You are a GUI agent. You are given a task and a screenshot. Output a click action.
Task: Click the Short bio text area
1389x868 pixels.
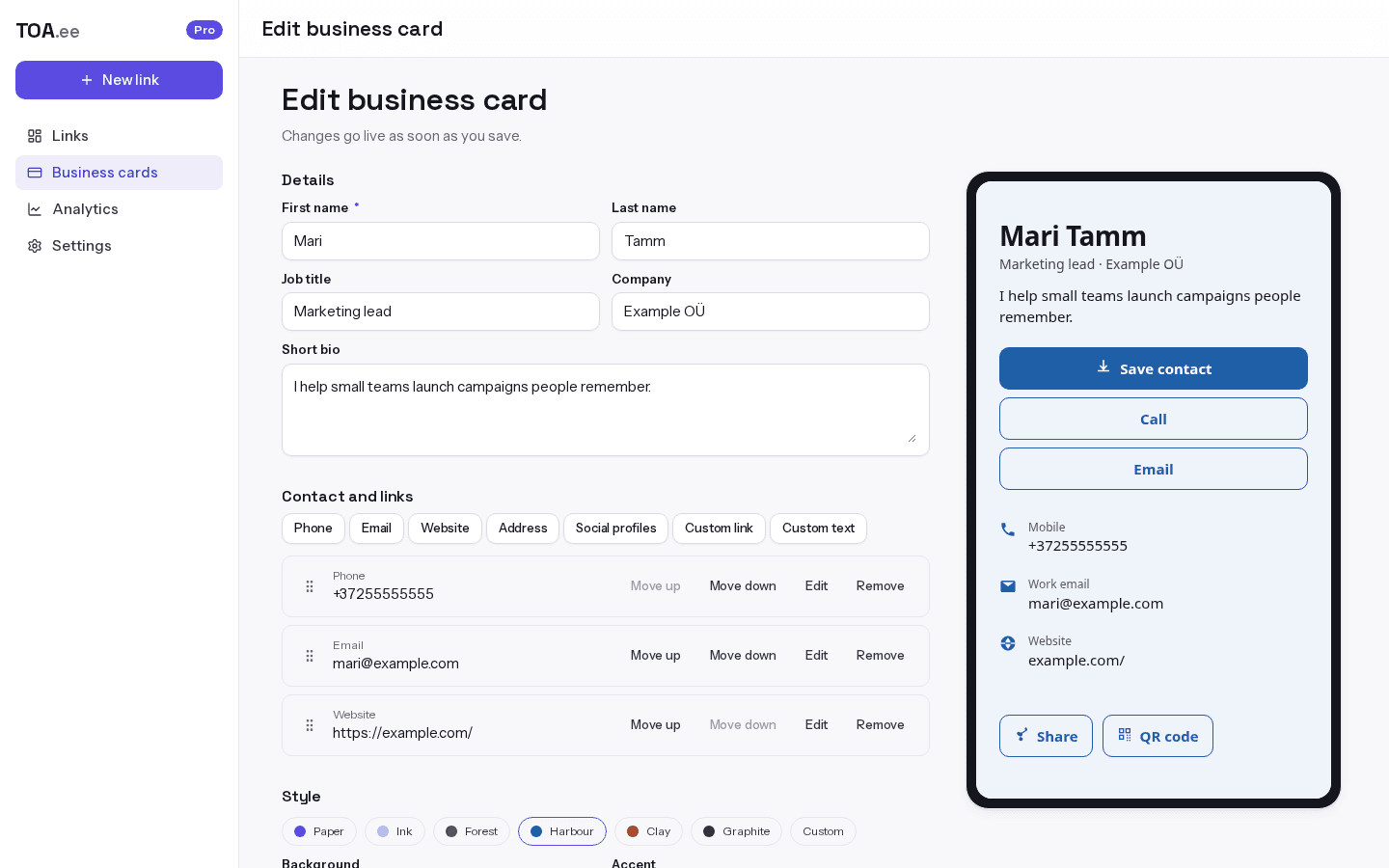(606, 410)
